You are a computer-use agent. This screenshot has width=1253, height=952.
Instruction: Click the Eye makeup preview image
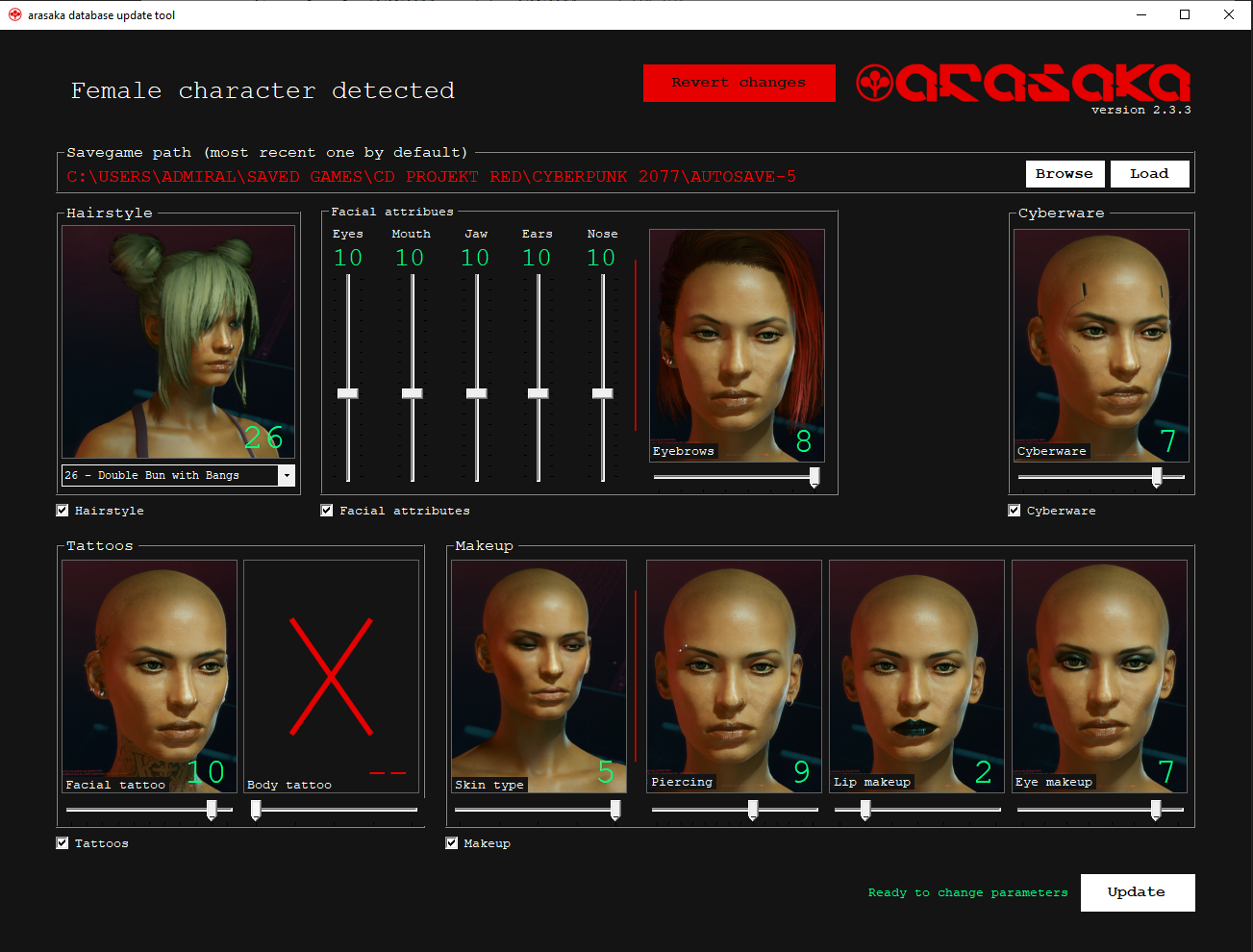1099,676
